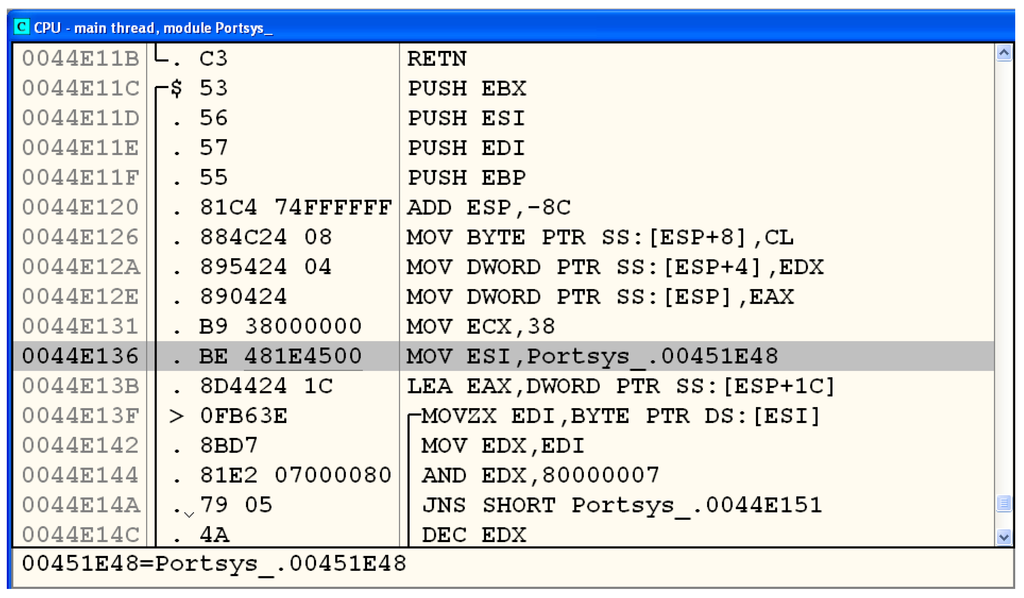This screenshot has width=1024, height=598.
Task: Click the scroll down arrow in disassembly pane
Action: [x=1004, y=537]
